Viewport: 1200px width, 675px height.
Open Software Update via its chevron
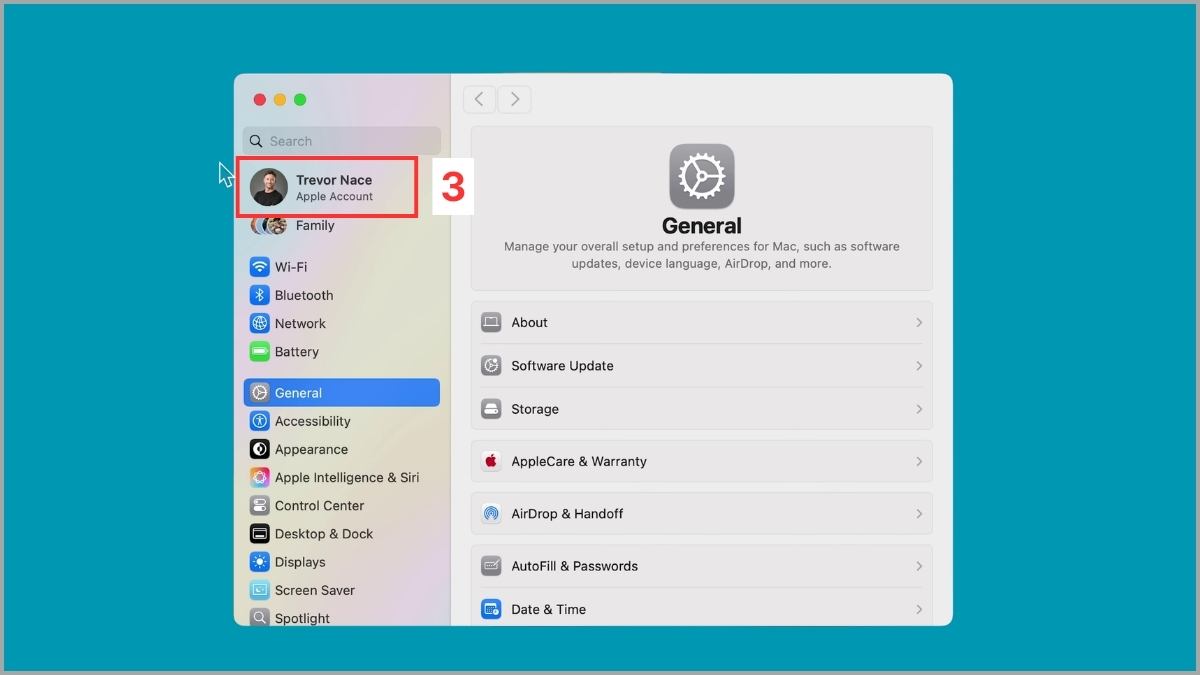[919, 366]
